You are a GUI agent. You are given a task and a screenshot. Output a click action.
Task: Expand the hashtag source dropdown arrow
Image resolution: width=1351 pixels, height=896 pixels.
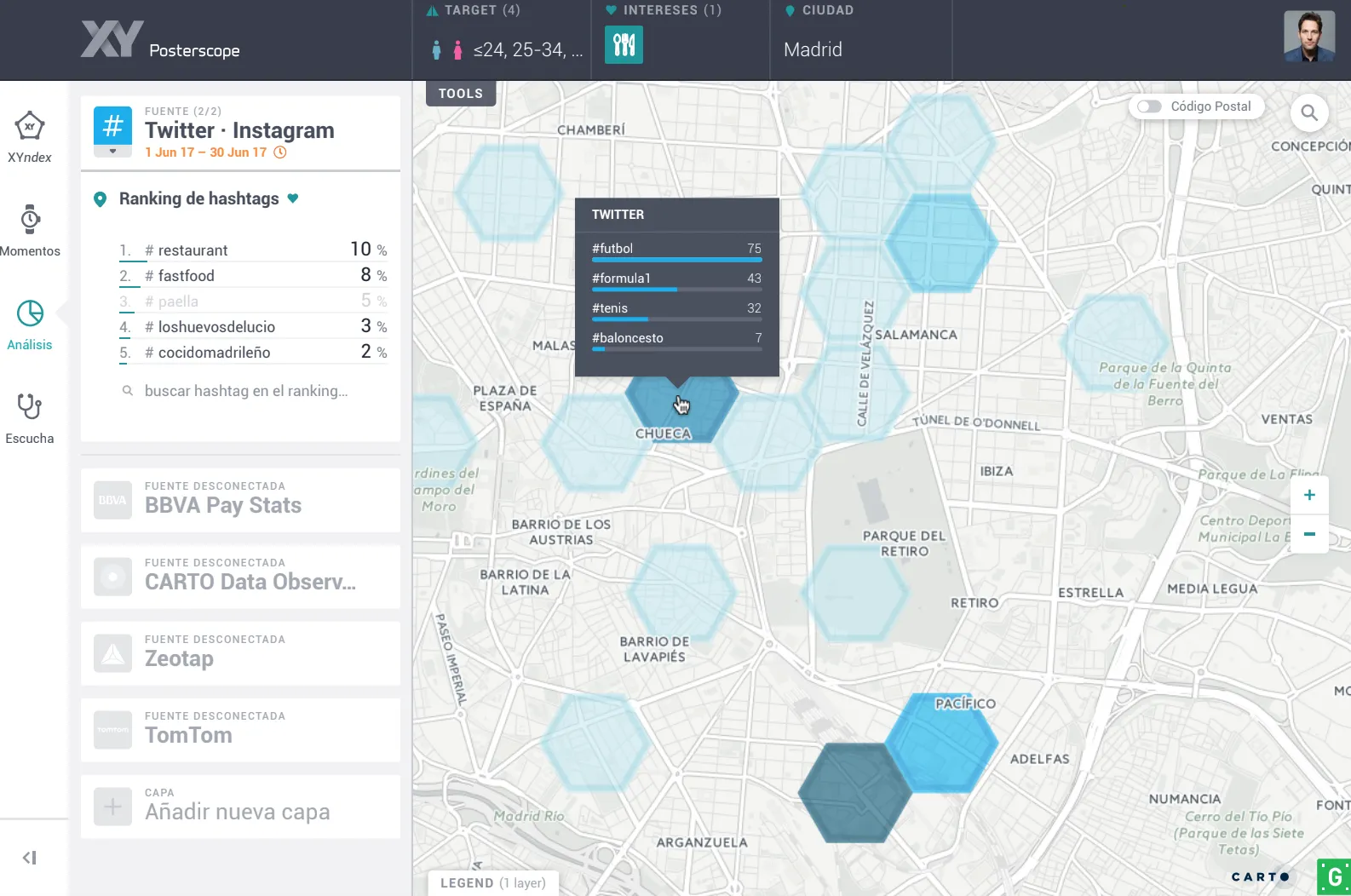112,152
